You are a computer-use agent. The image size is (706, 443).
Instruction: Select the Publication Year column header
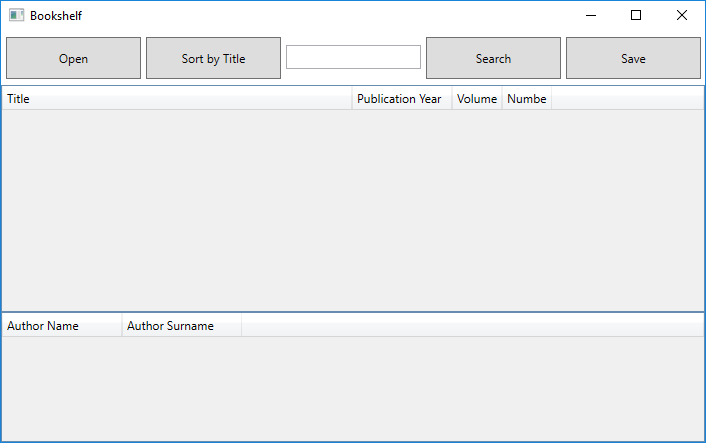pos(402,99)
